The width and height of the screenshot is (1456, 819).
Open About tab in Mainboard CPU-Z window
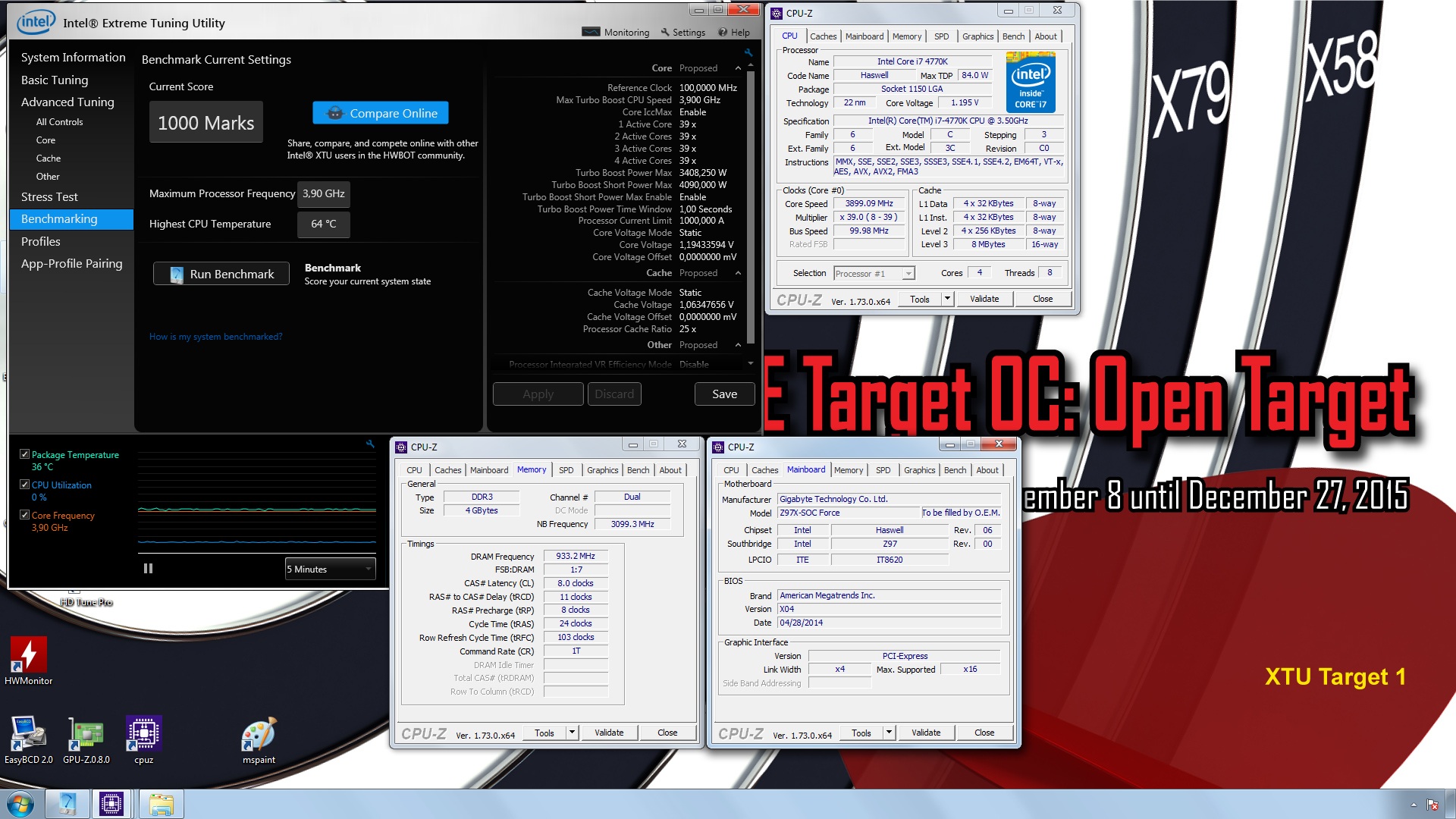tap(987, 470)
